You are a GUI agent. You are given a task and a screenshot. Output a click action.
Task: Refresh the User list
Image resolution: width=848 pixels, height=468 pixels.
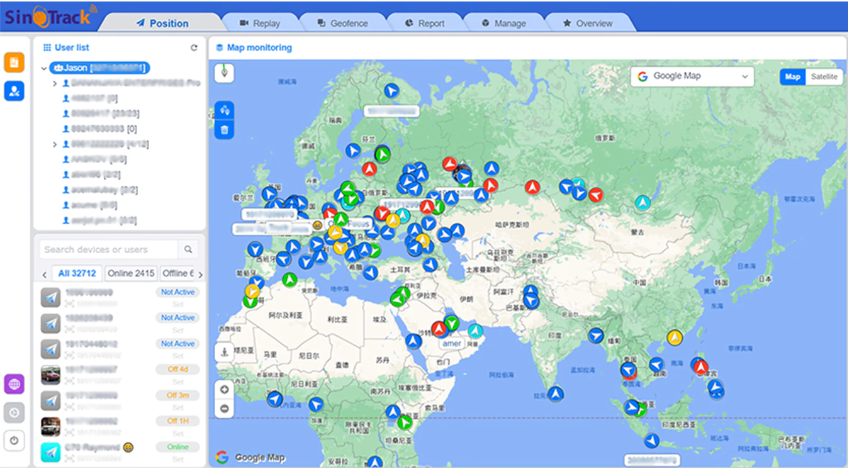tap(194, 48)
